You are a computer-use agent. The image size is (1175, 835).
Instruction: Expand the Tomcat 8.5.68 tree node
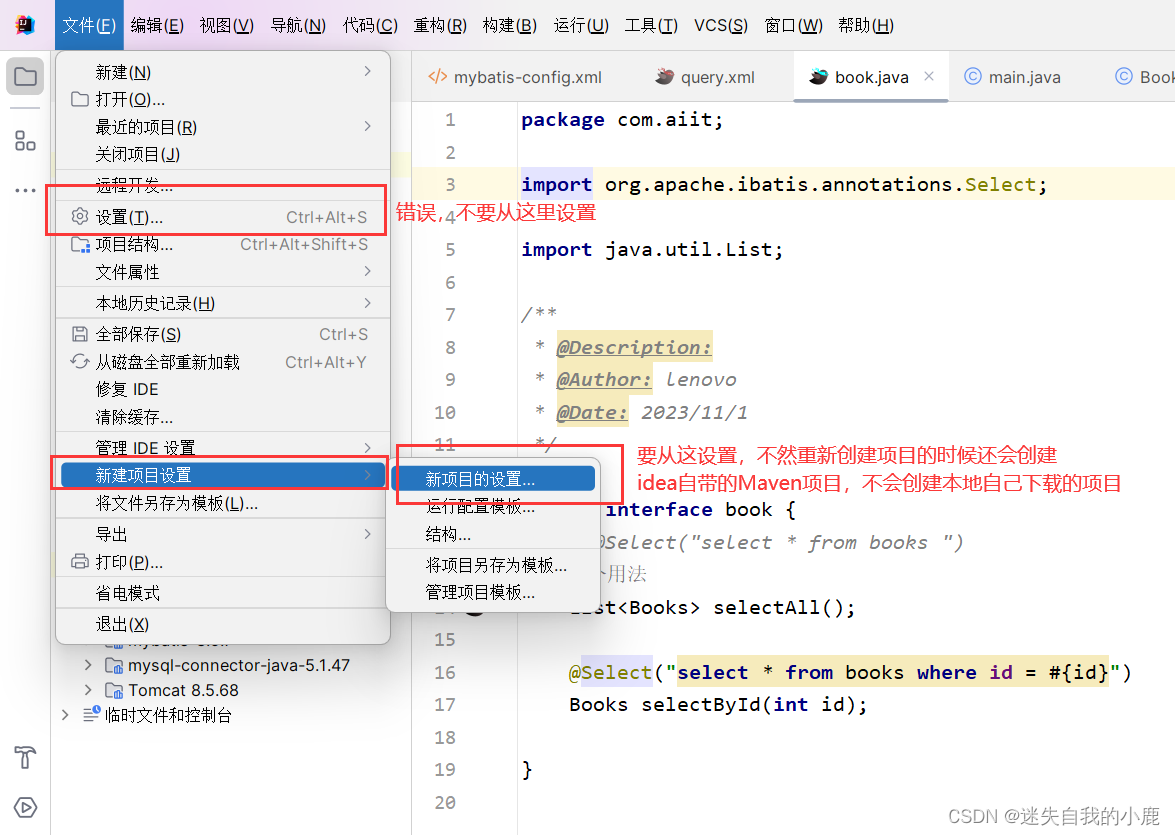pos(88,690)
